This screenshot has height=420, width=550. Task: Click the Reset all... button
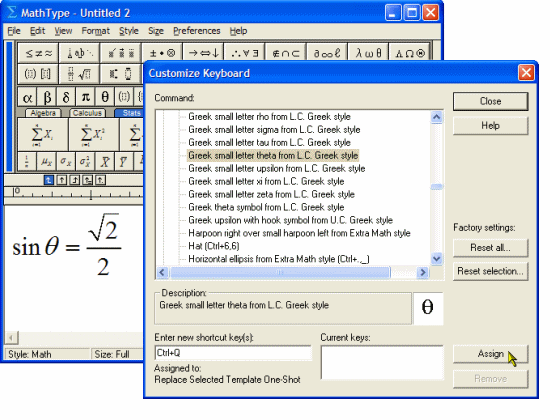point(490,248)
